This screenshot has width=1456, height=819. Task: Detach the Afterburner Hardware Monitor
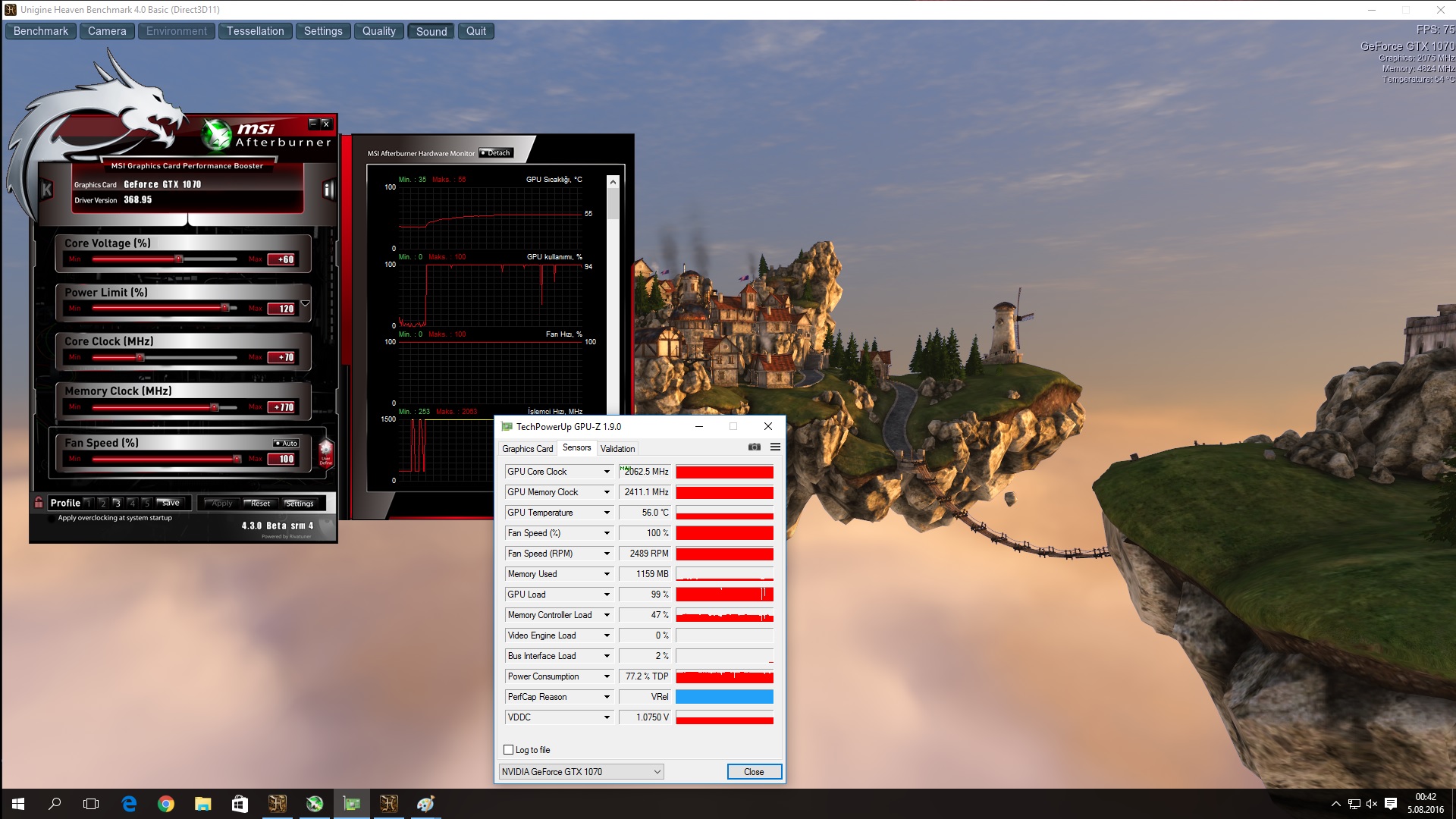point(497,153)
